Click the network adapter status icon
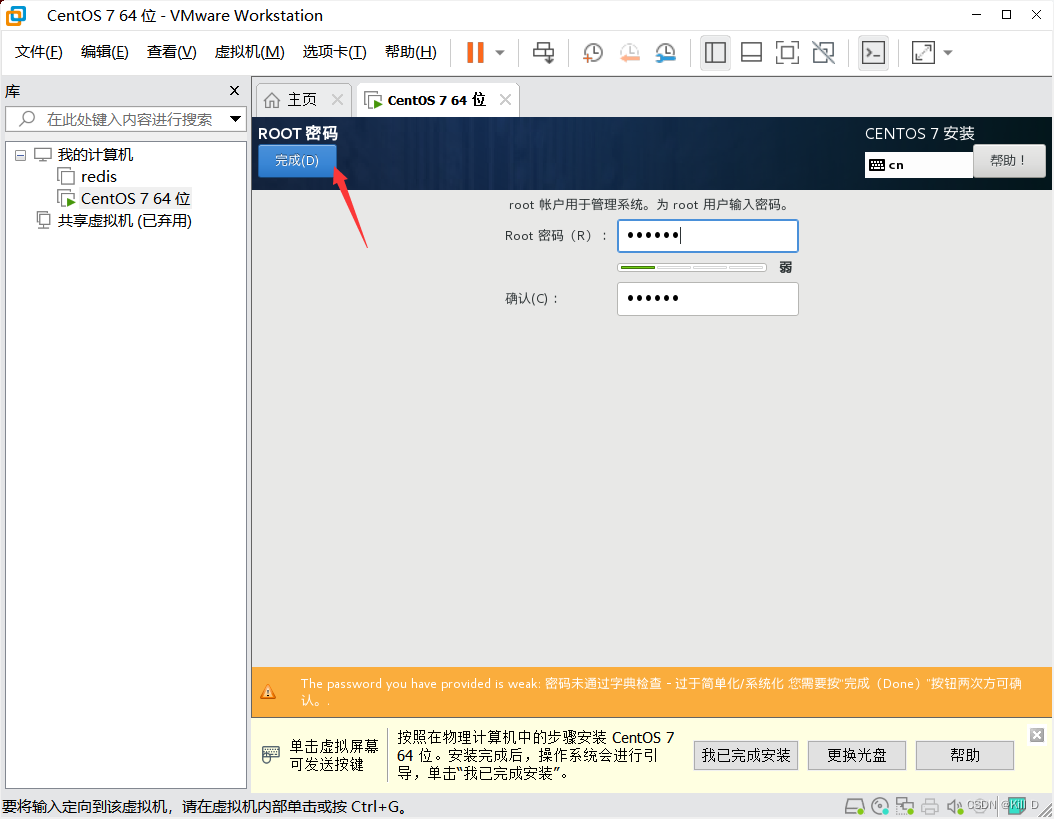The image size is (1054, 819). [x=905, y=805]
